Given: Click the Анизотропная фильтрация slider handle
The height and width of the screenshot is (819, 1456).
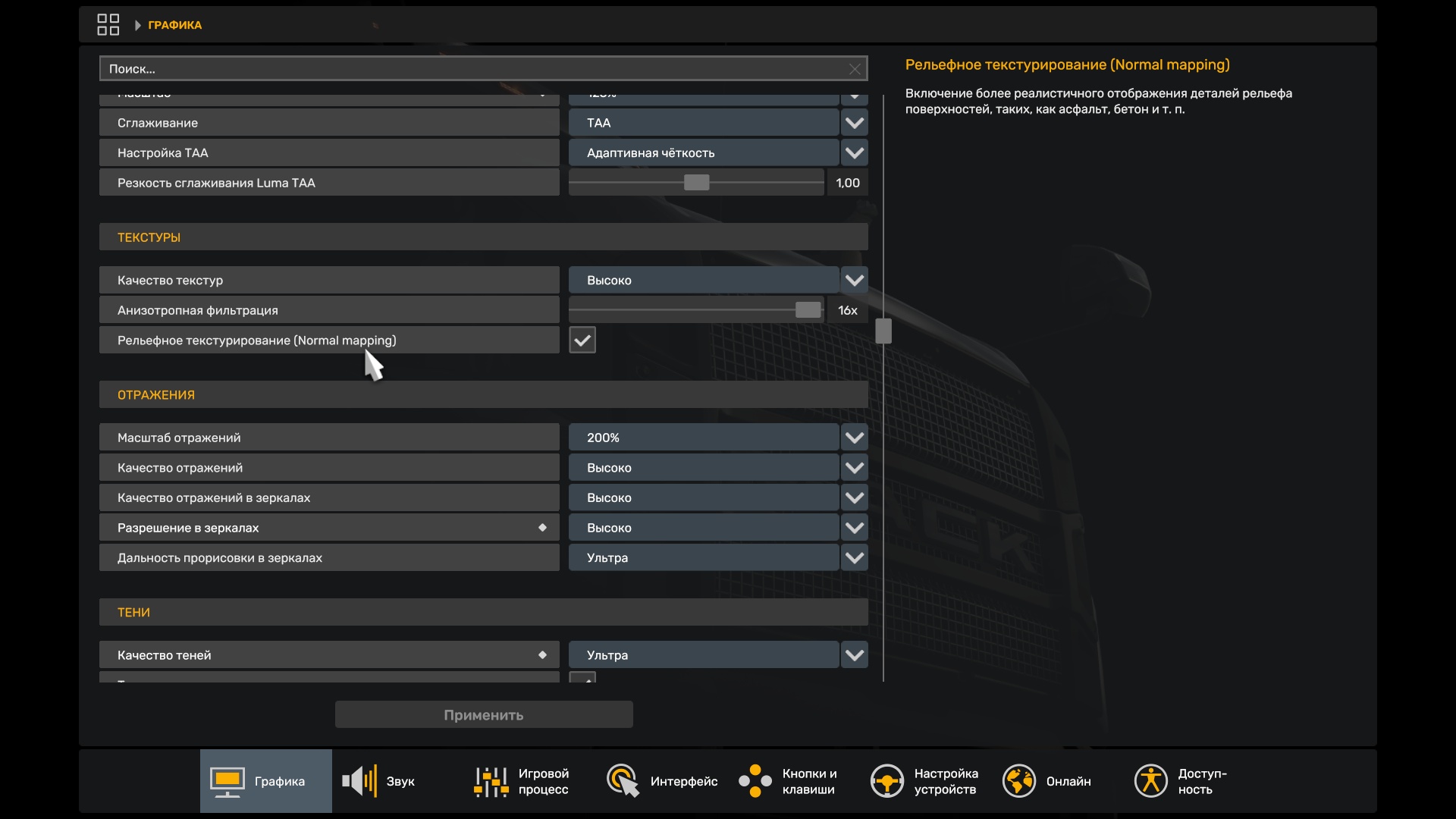Looking at the screenshot, I should [808, 310].
